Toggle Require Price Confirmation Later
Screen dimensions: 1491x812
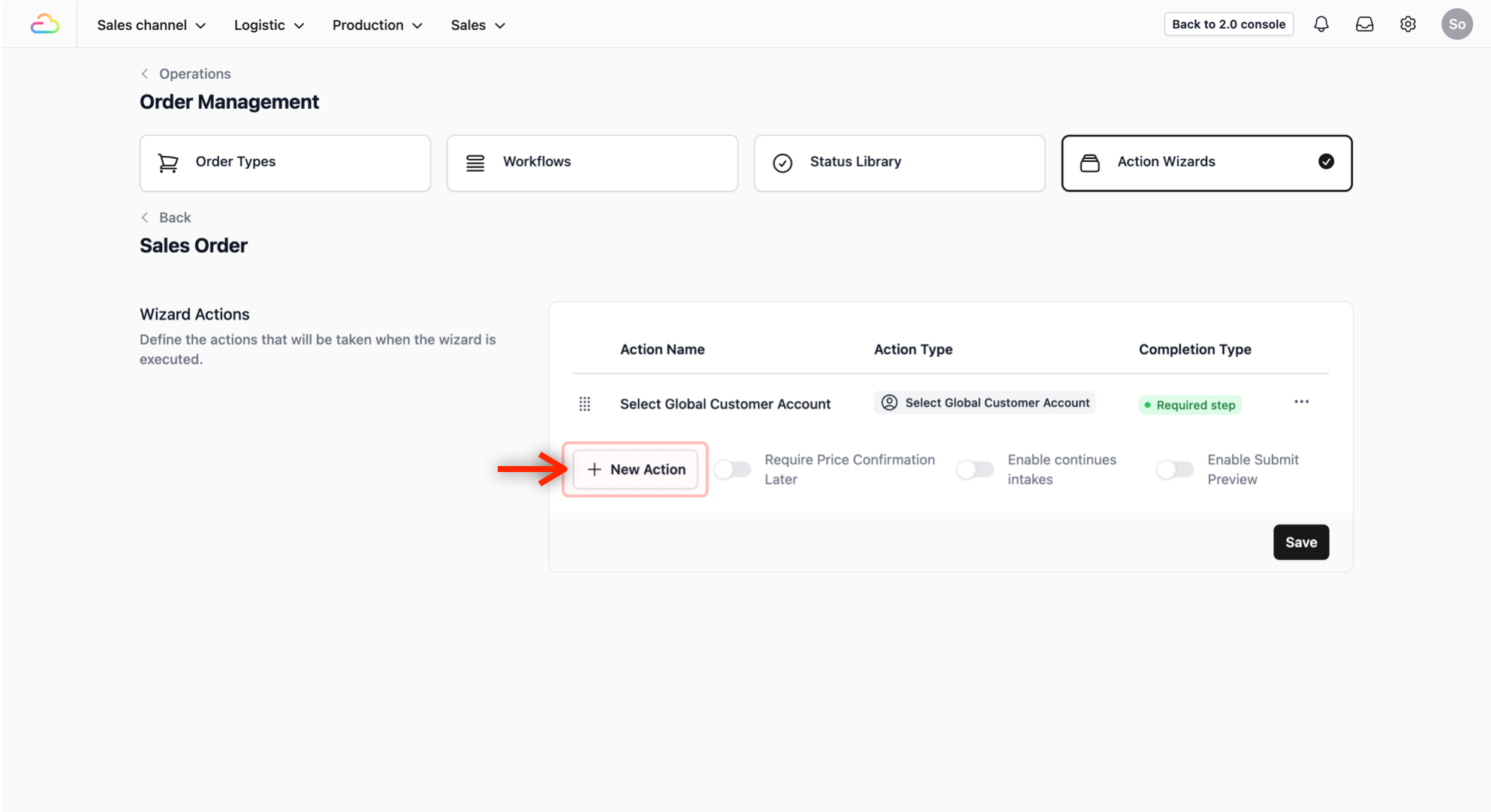pyautogui.click(x=732, y=470)
